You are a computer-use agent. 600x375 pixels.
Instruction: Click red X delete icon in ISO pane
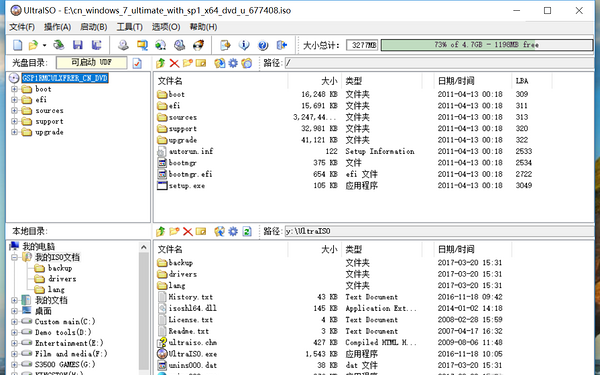point(174,63)
